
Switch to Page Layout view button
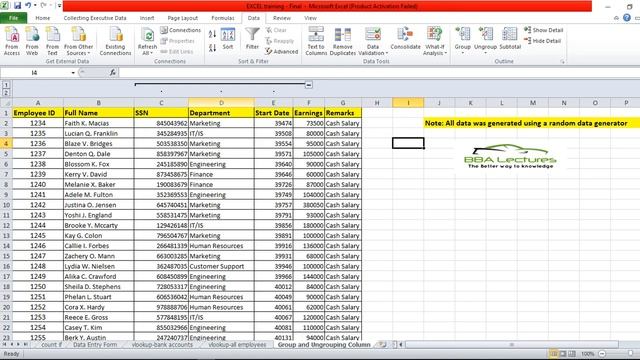tap(563, 353)
